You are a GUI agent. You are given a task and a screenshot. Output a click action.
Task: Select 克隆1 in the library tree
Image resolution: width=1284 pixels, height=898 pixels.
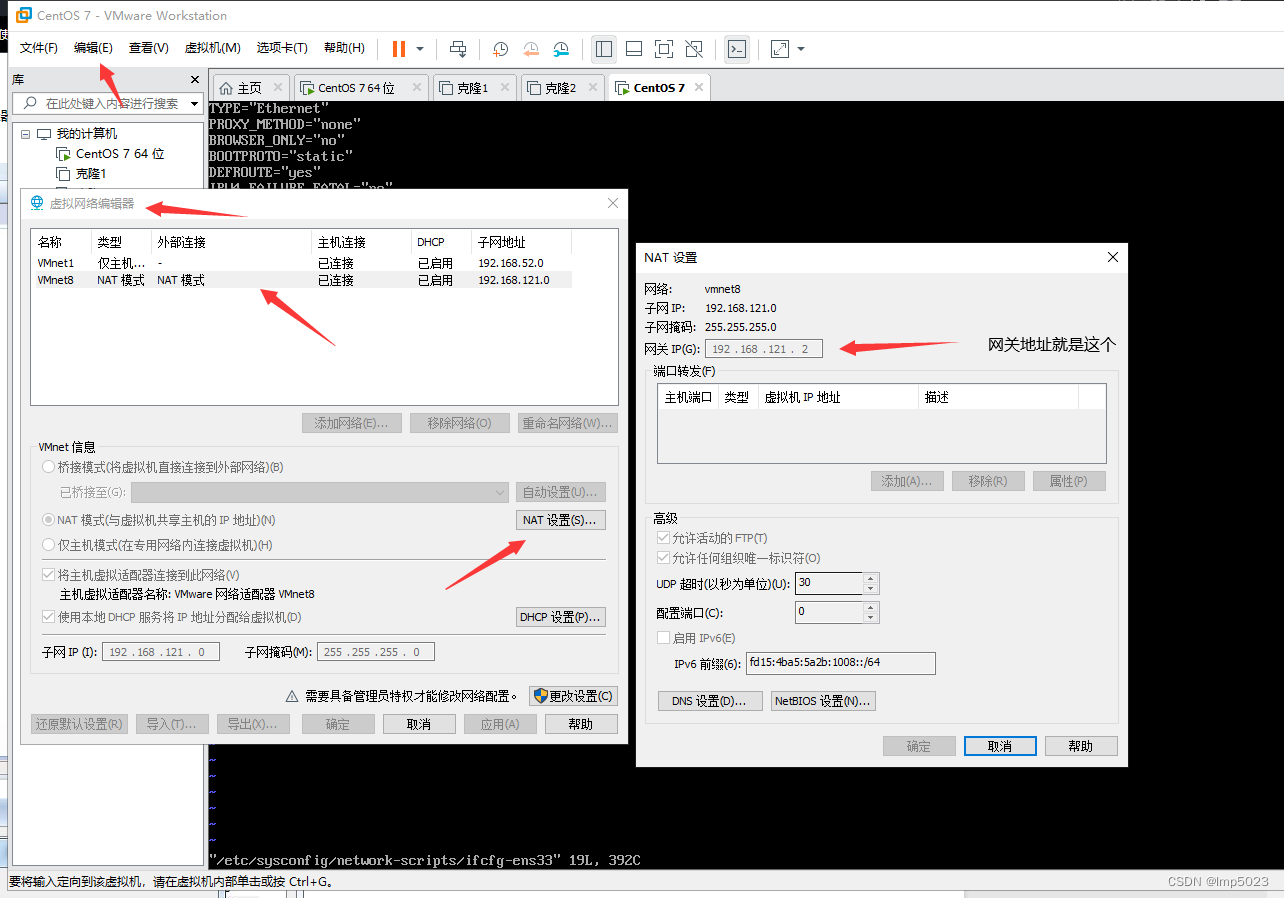91,174
